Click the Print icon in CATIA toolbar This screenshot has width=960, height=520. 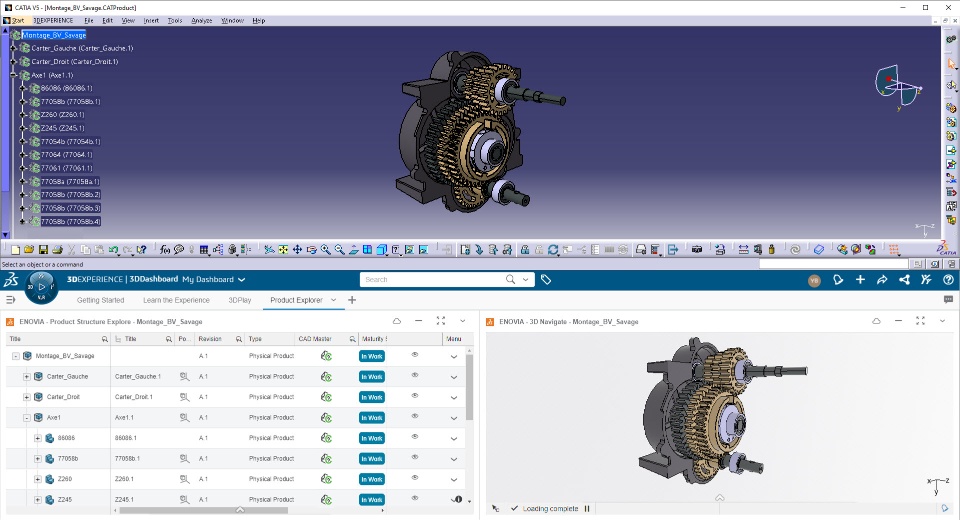58,250
